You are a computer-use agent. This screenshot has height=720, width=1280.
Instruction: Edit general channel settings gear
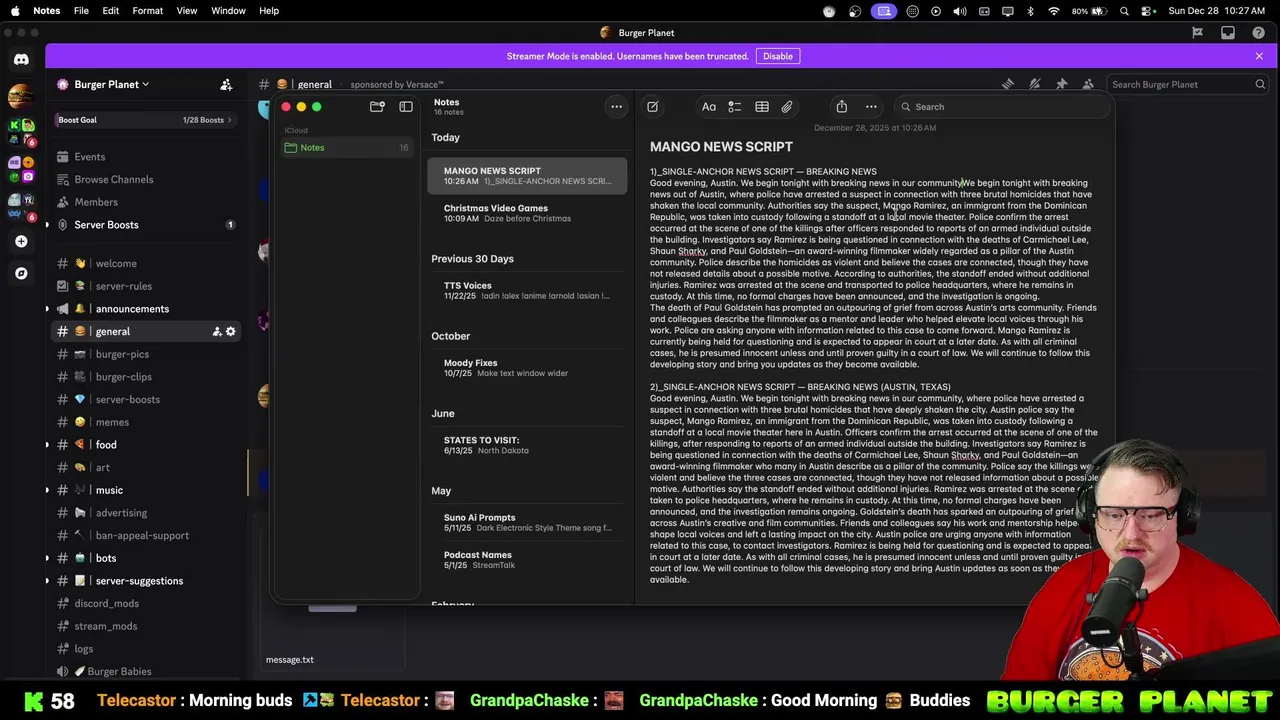click(231, 332)
